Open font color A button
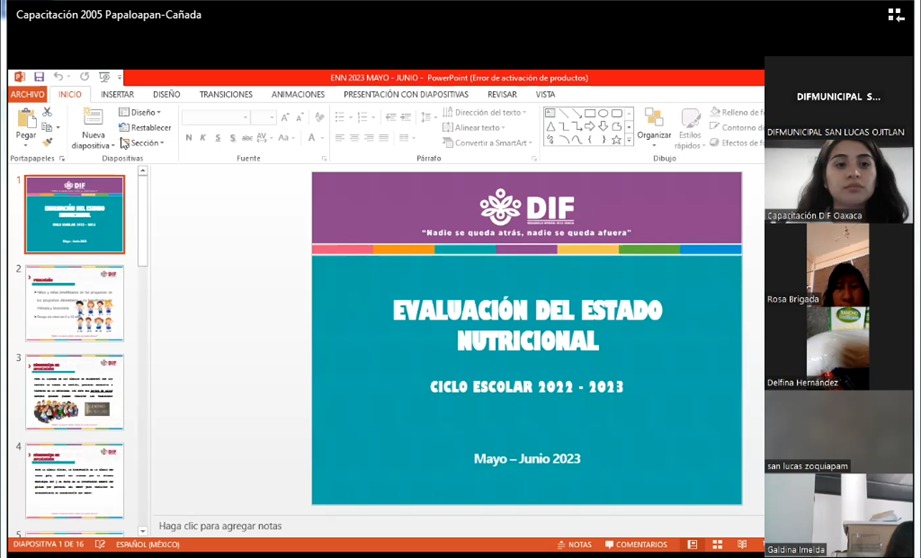This screenshot has width=921, height=558. 312,138
